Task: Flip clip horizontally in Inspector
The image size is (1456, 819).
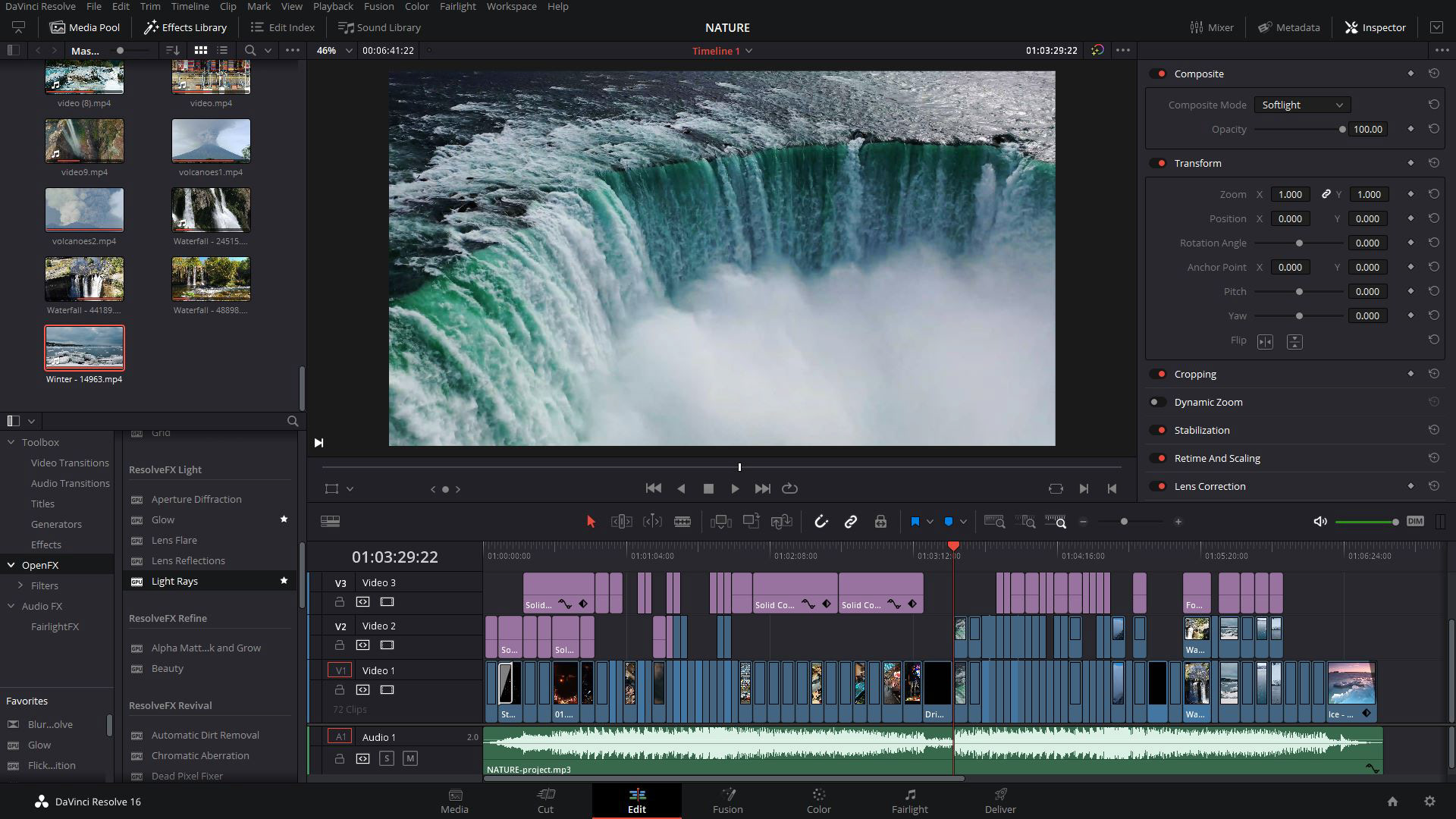Action: point(1265,341)
